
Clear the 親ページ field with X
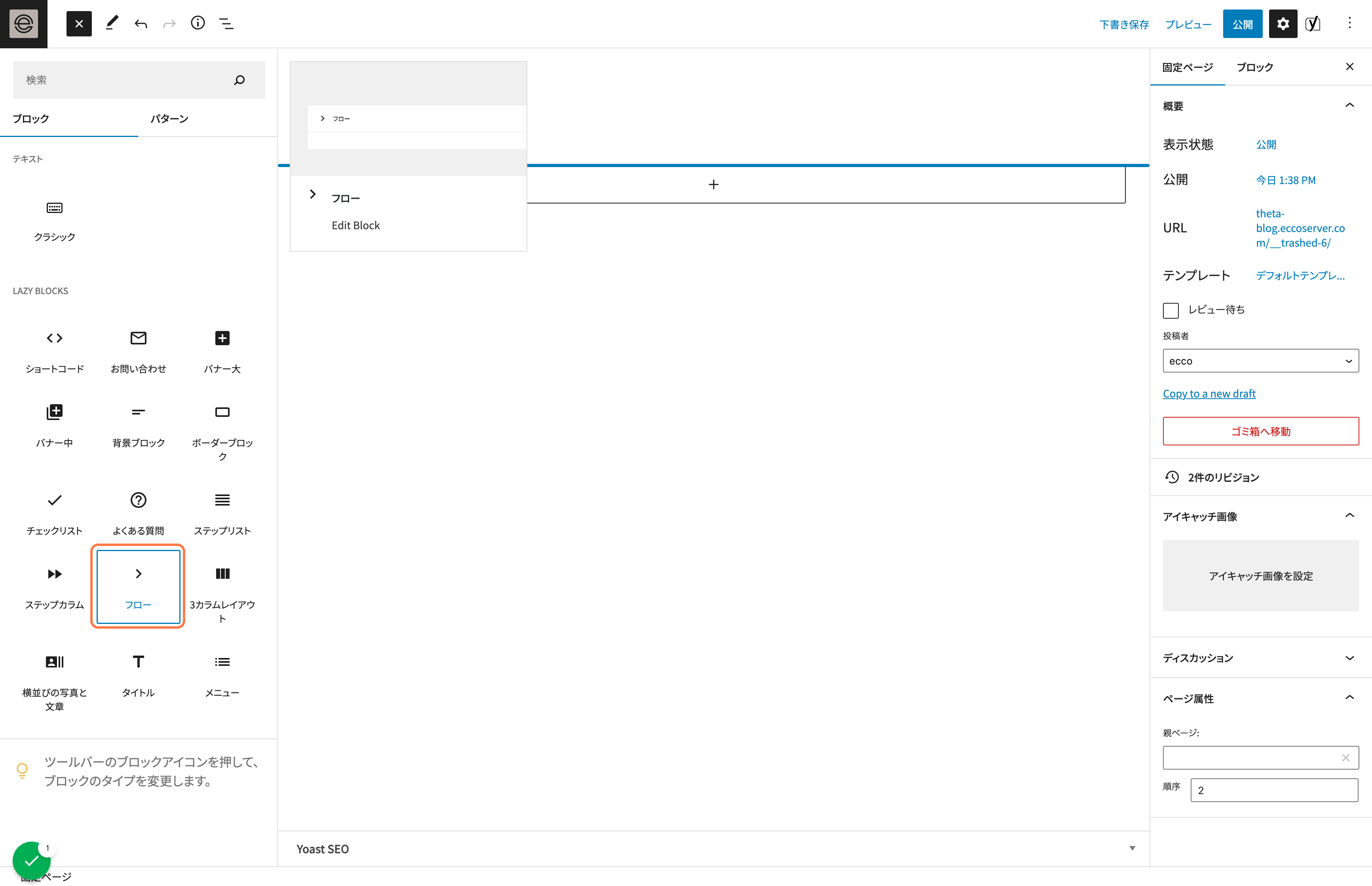coord(1345,758)
